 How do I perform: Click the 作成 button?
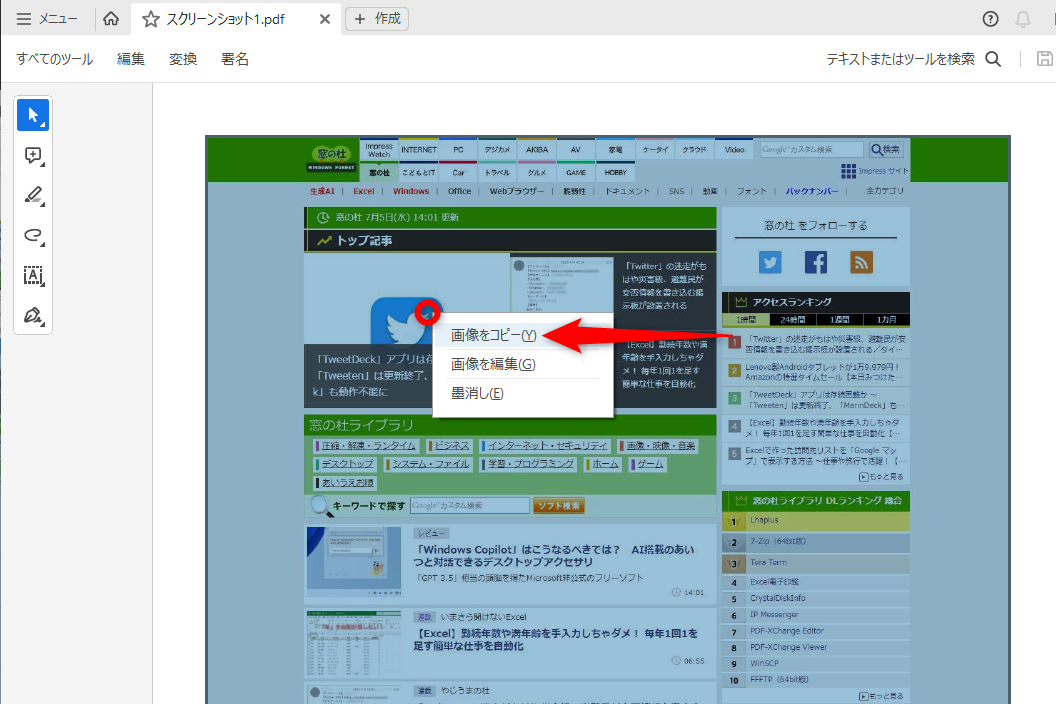[376, 18]
